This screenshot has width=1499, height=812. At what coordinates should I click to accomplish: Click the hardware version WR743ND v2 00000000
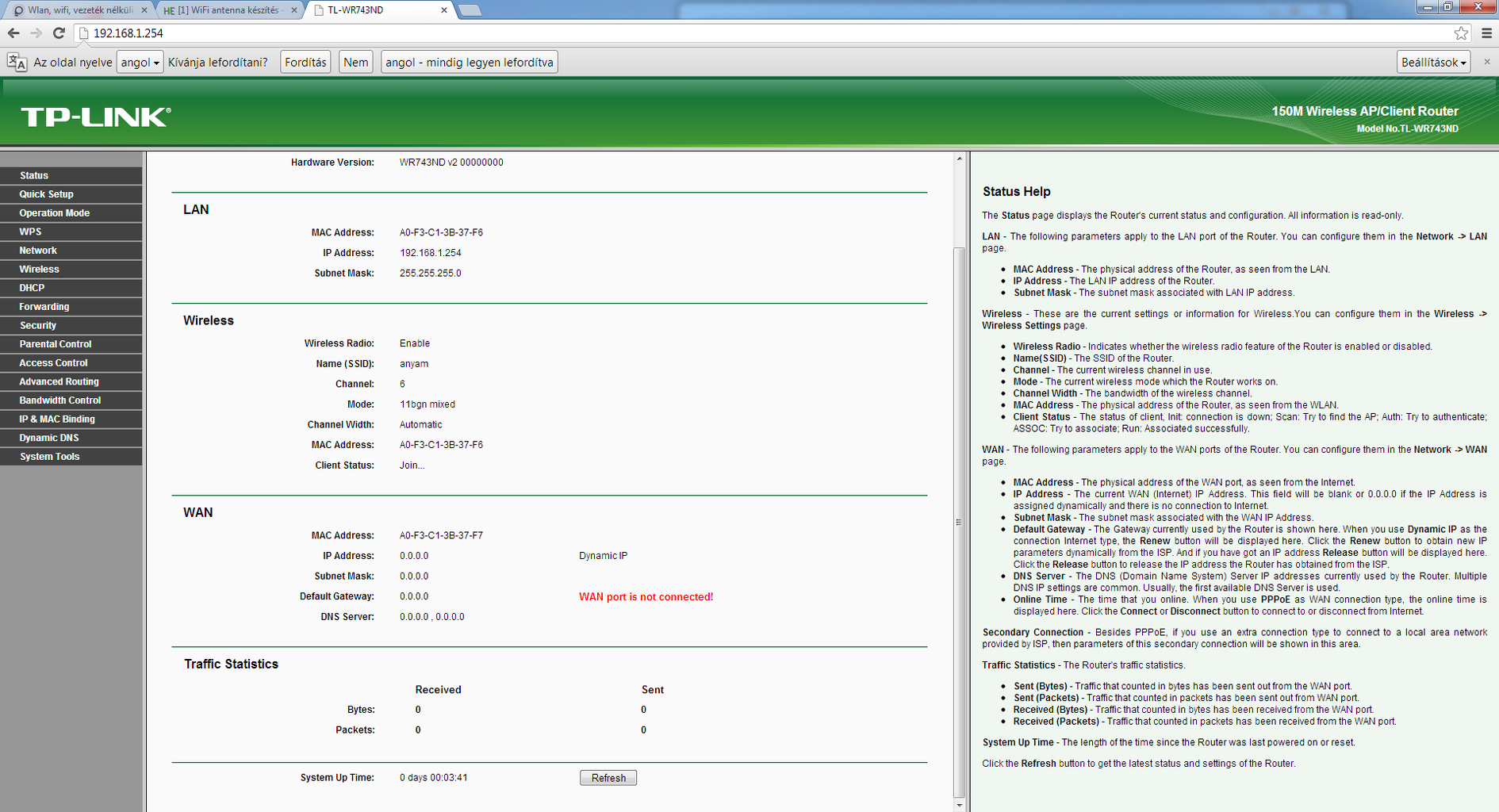pos(451,163)
